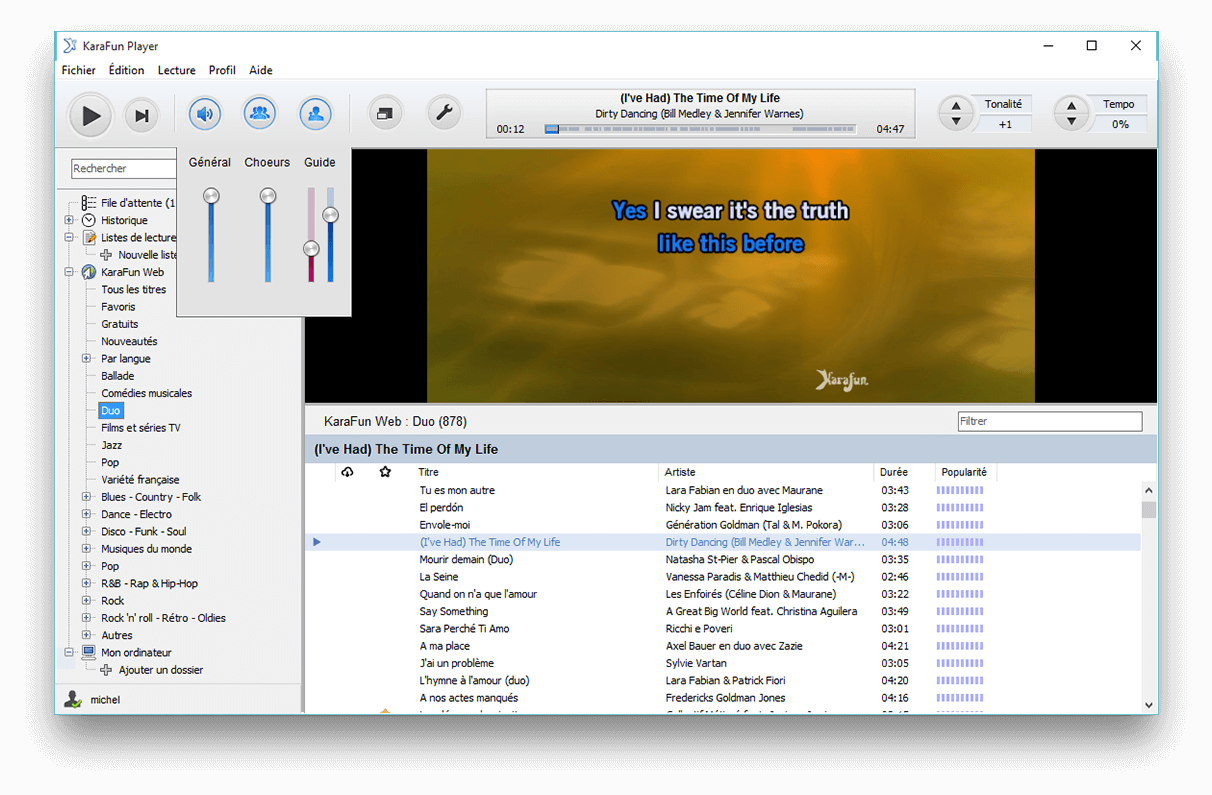Expand the Disco - Funk - Soul node

[87, 531]
